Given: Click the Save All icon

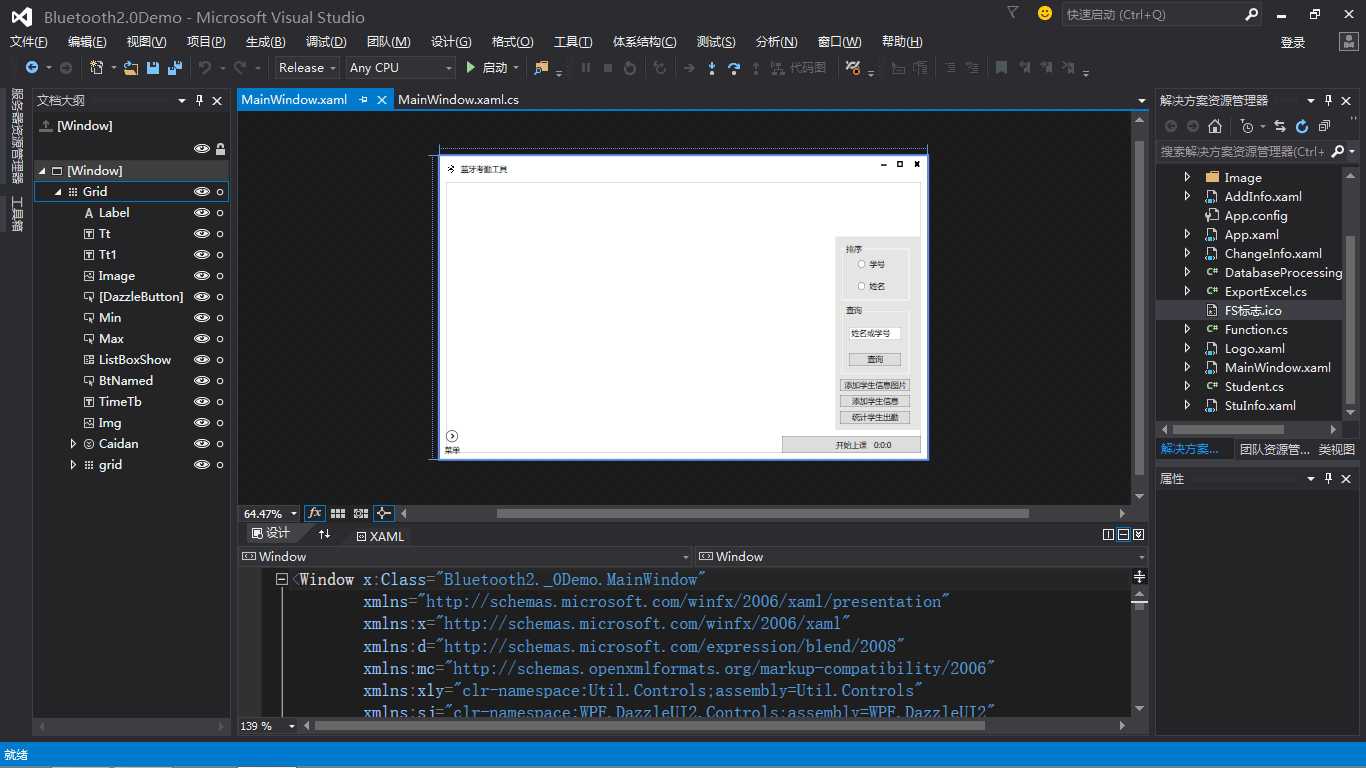Looking at the screenshot, I should pyautogui.click(x=174, y=68).
